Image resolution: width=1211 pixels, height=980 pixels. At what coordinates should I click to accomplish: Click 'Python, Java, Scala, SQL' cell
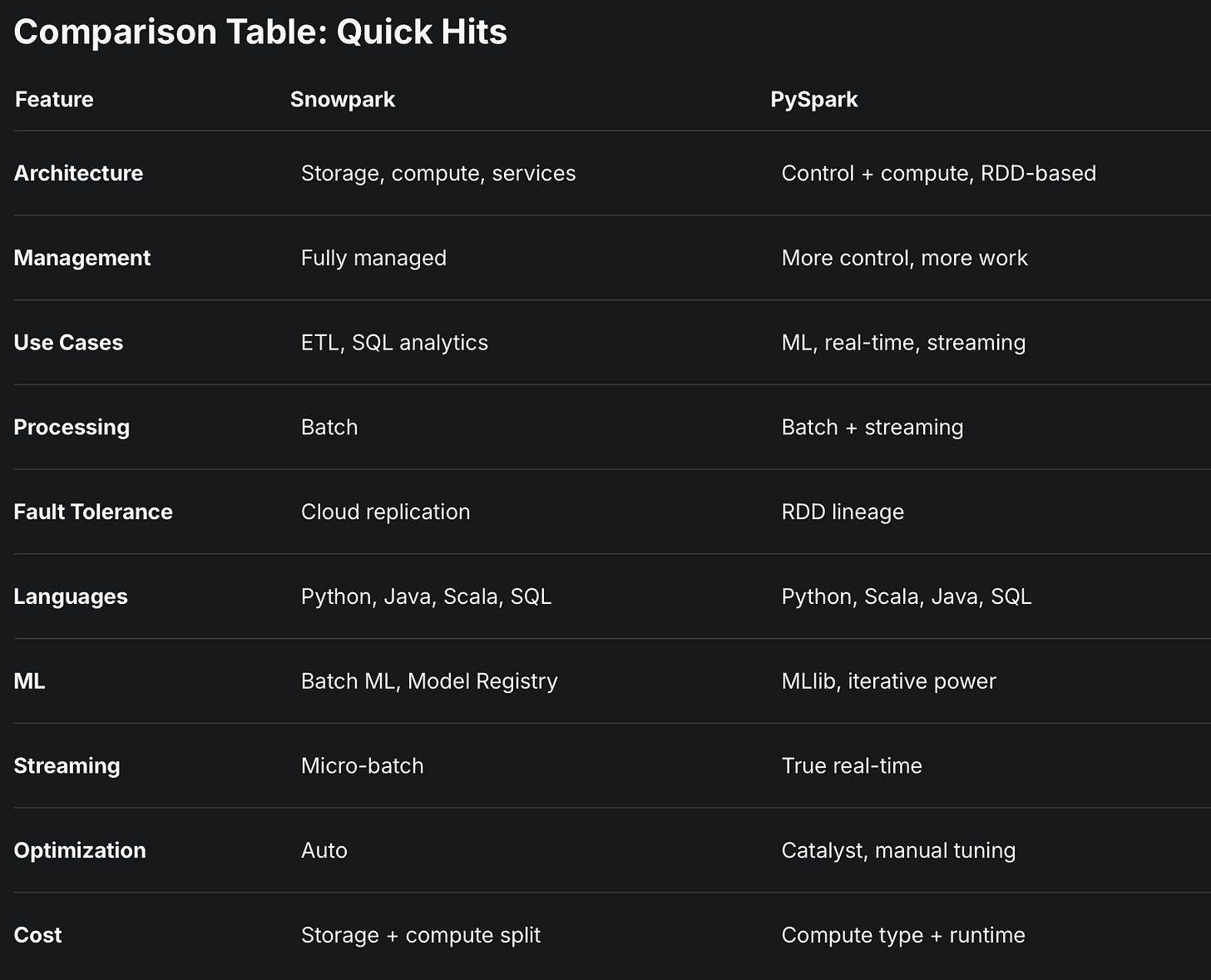click(426, 596)
